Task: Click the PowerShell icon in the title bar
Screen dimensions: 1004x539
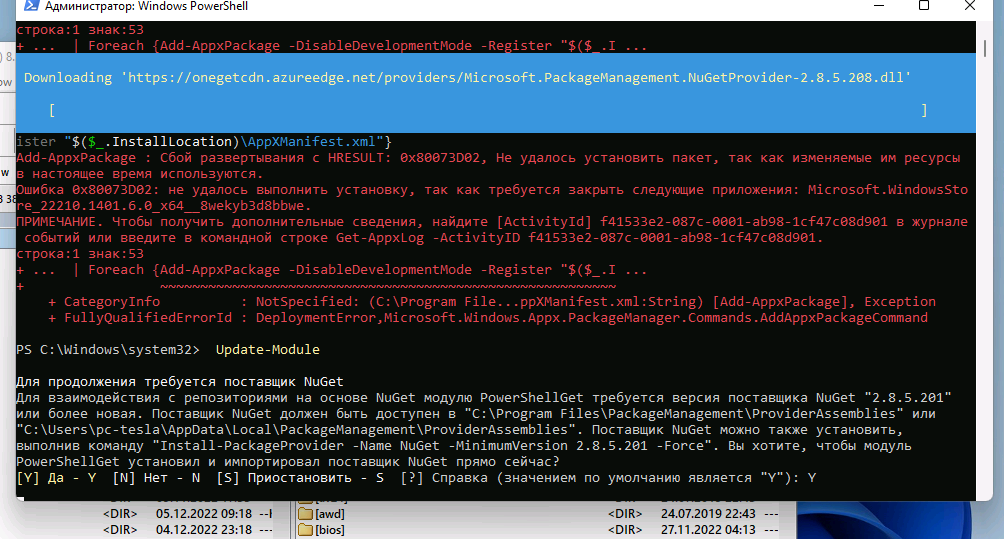Action: coord(31,6)
